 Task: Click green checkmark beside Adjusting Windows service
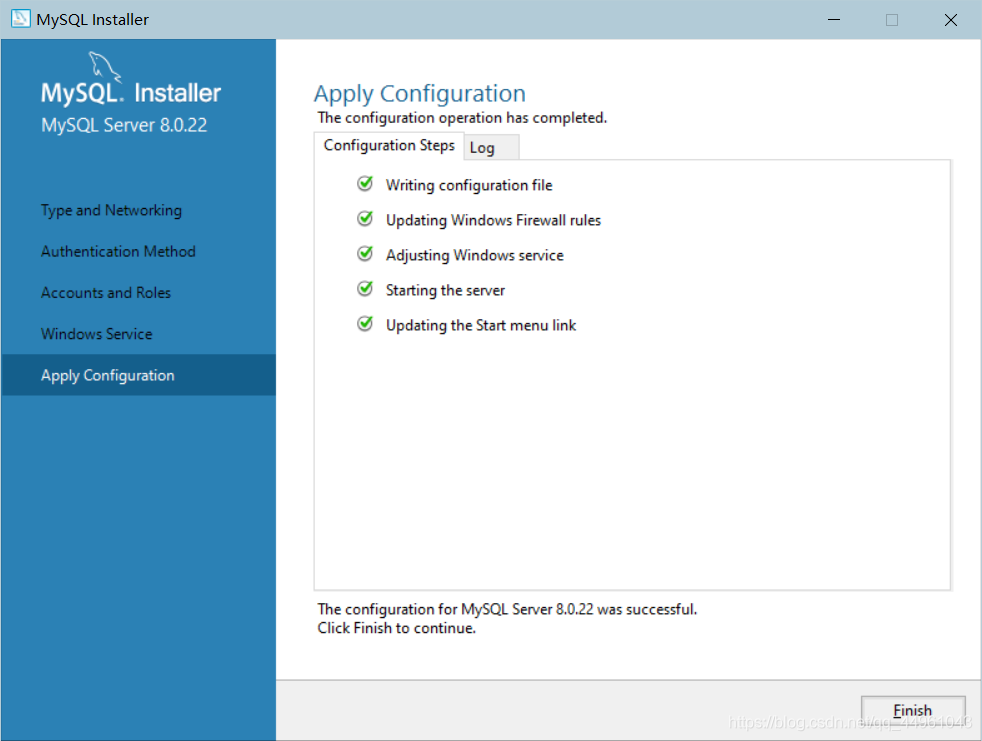click(x=365, y=254)
